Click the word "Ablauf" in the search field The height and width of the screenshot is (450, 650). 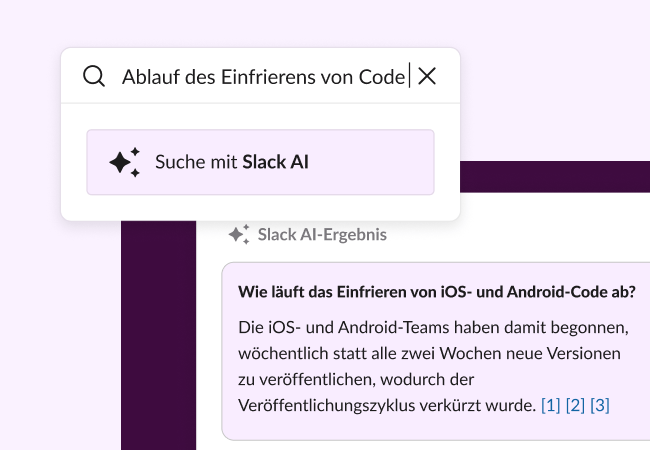[x=150, y=76]
